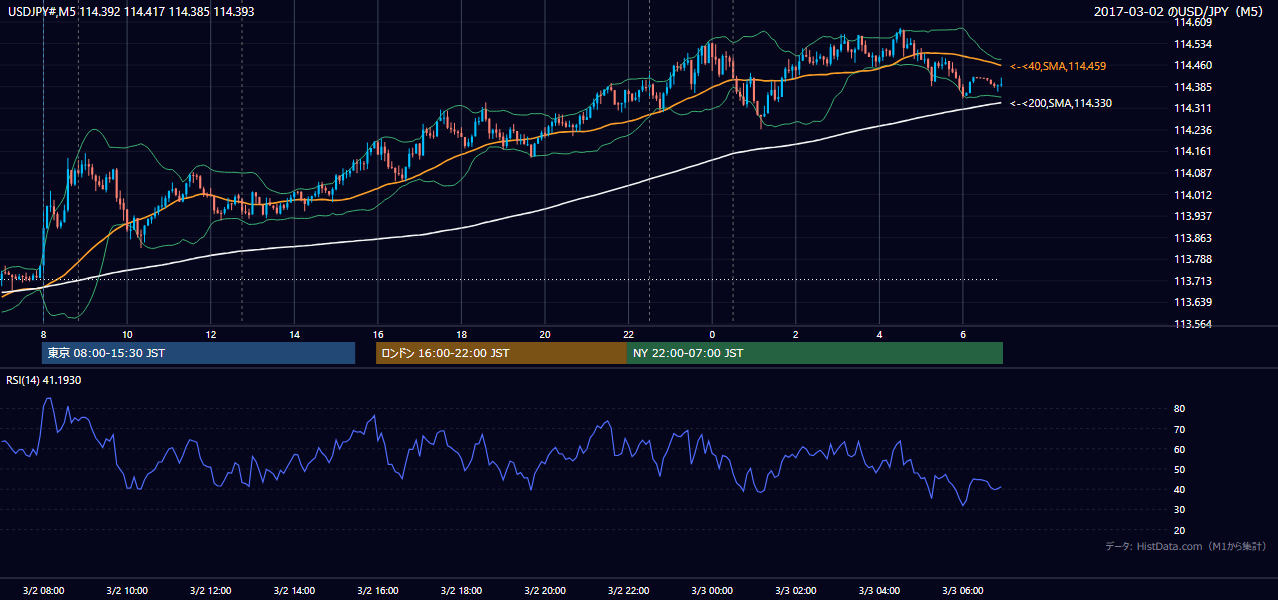
Task: Select the 3/2 12:00 time label
Action: 210,591
